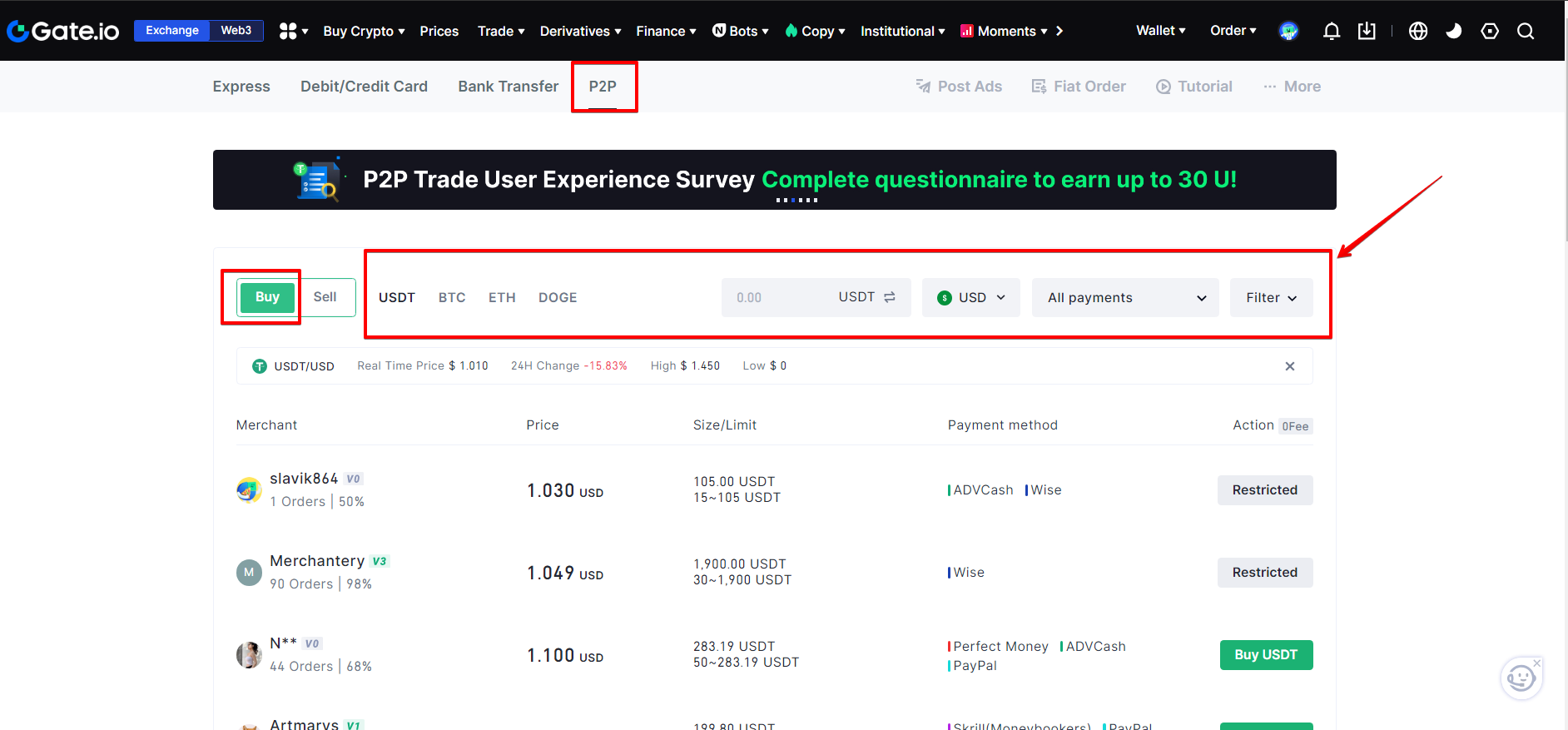Open the settings hexagon icon
Viewport: 1568px width, 730px height.
pyautogui.click(x=1490, y=31)
